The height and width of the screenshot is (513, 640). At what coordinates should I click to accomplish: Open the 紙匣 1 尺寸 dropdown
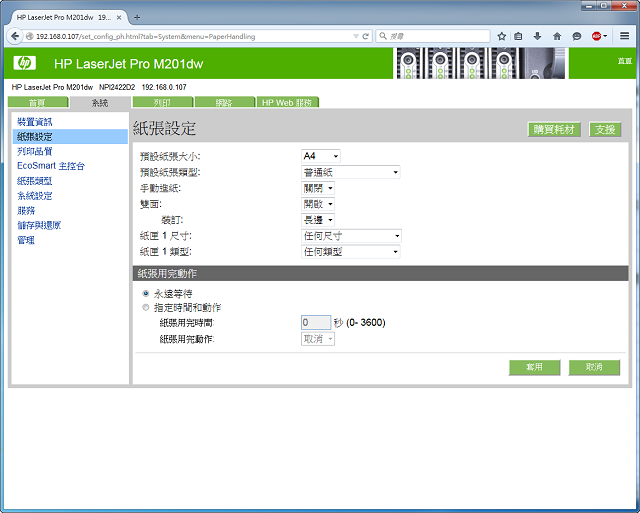[x=351, y=236]
